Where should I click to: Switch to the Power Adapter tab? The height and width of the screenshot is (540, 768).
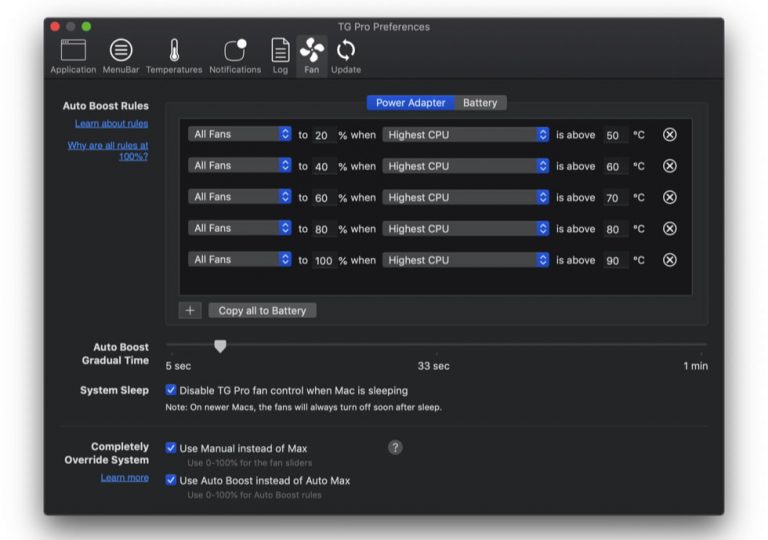[x=410, y=103]
